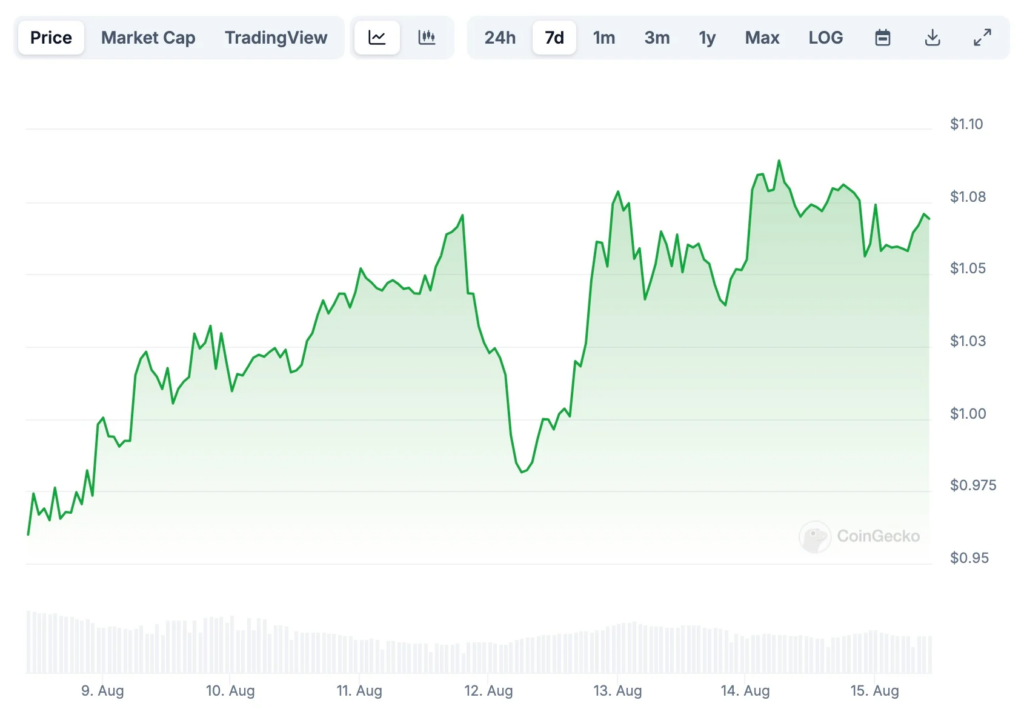
Task: Switch to the TradingView tab
Action: (x=276, y=37)
